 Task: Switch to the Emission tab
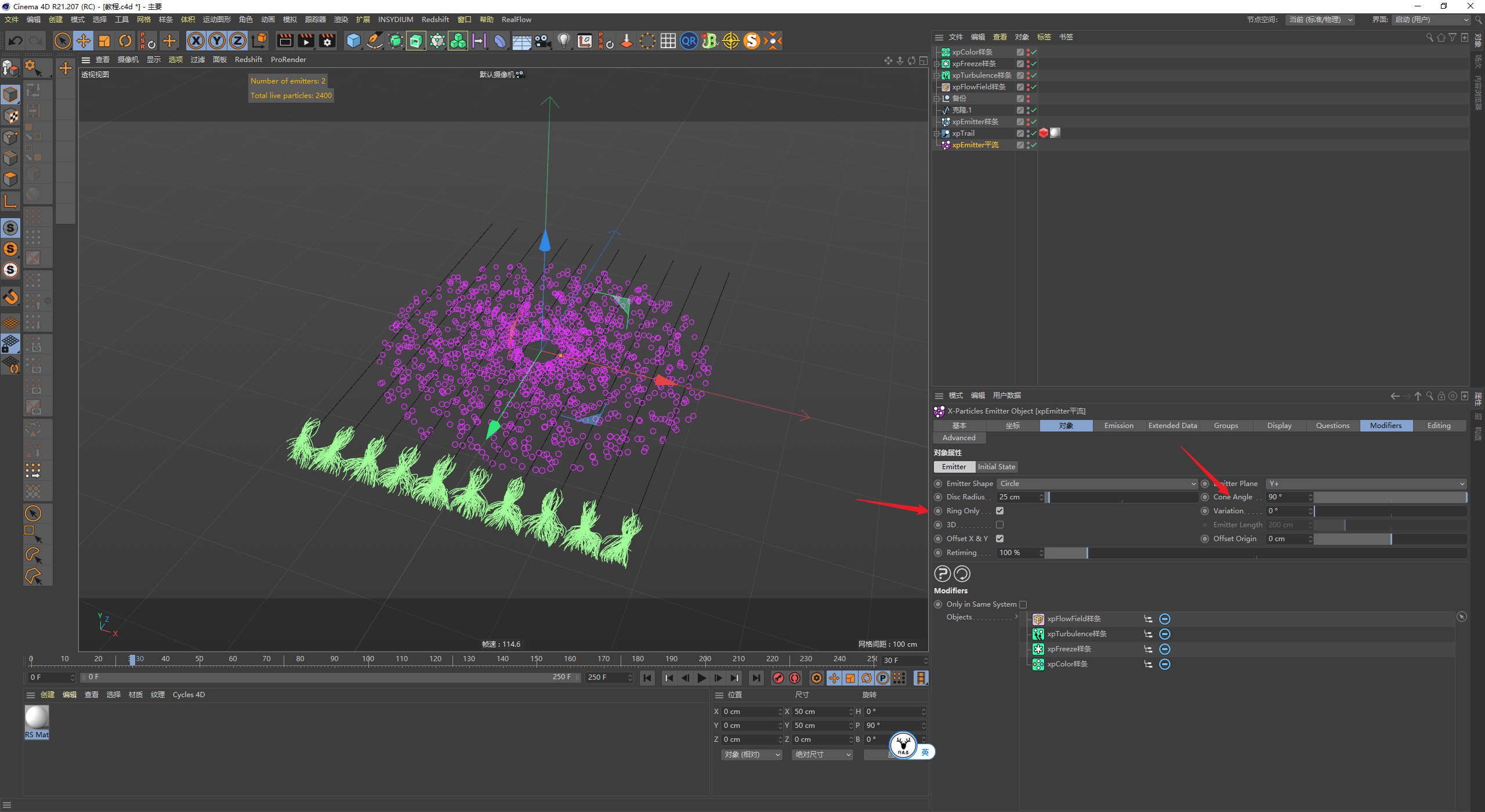(x=1118, y=426)
